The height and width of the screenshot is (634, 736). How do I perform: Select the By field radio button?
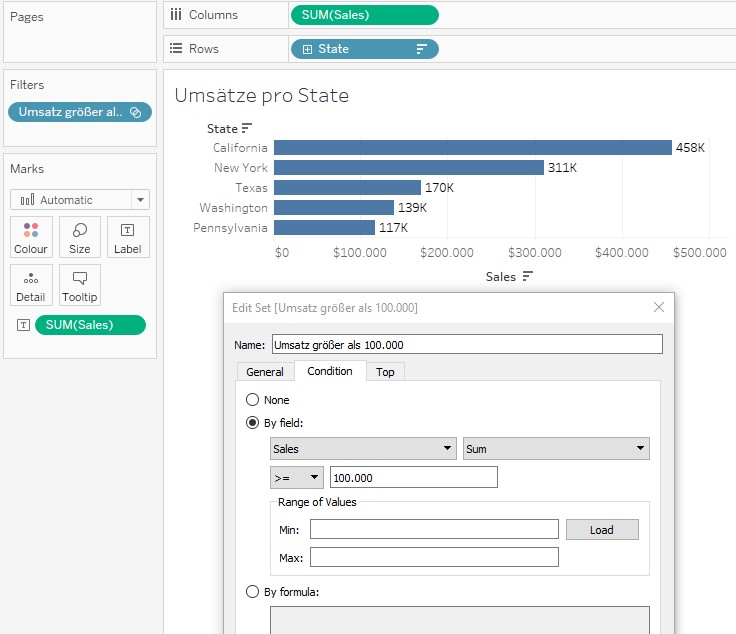[253, 422]
